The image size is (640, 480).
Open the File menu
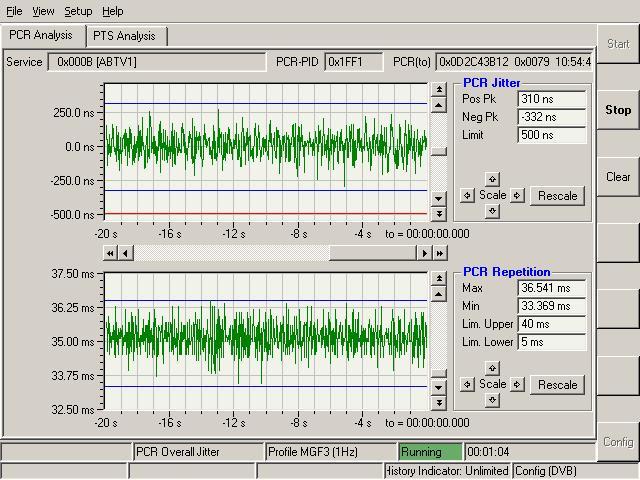point(14,11)
